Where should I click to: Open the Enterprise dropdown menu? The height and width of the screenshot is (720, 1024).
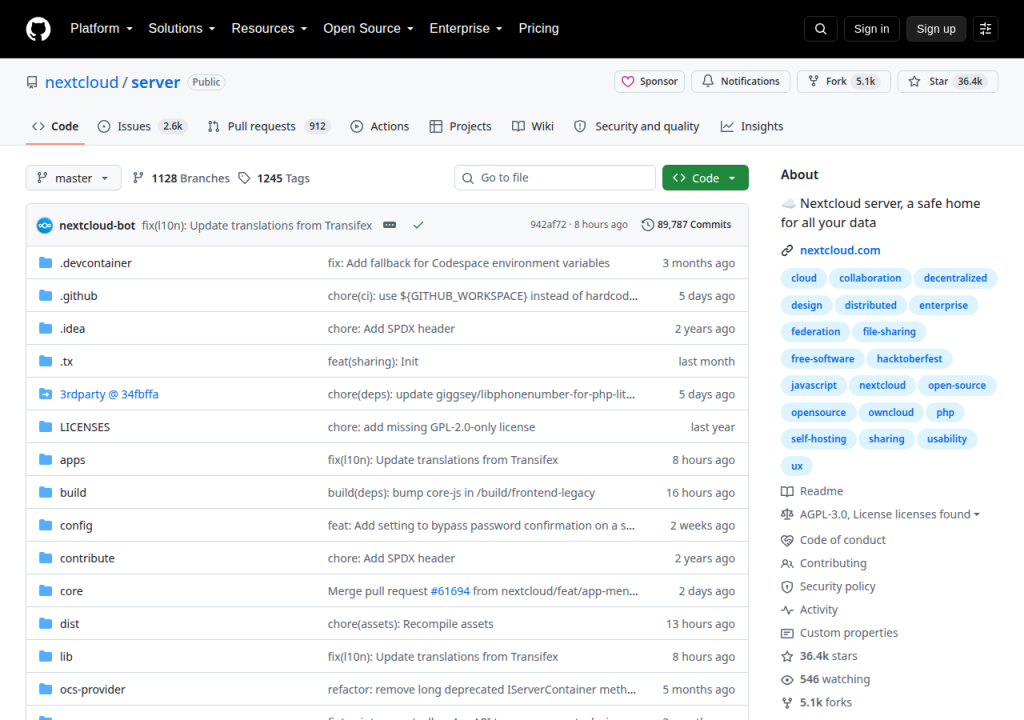pyautogui.click(x=466, y=29)
